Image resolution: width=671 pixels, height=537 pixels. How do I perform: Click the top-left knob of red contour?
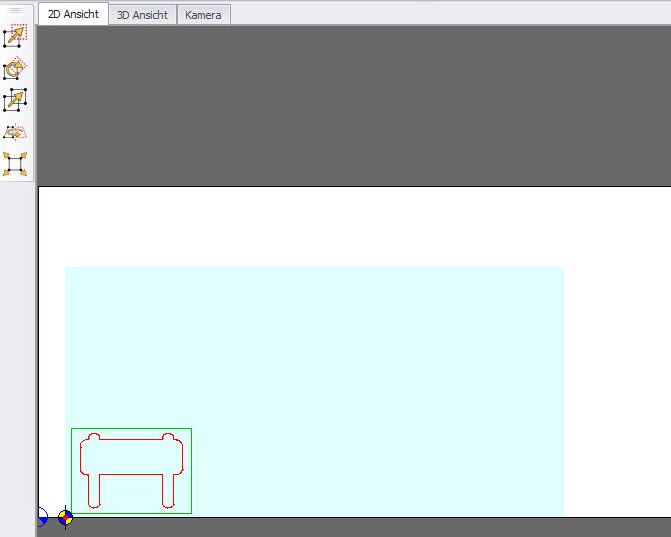(x=93, y=437)
